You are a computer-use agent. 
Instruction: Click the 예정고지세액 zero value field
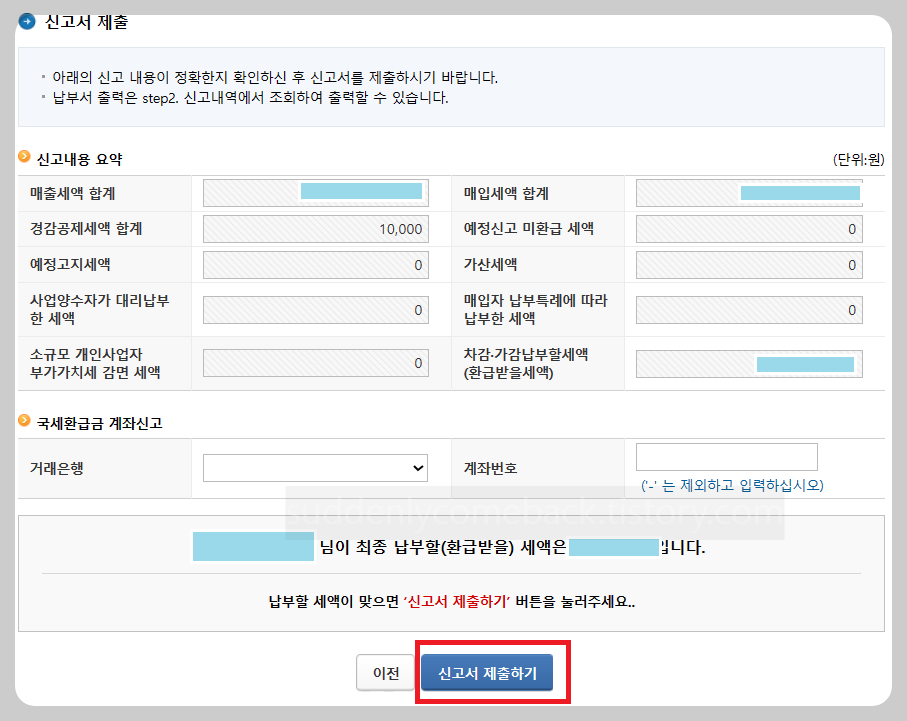pyautogui.click(x=315, y=265)
